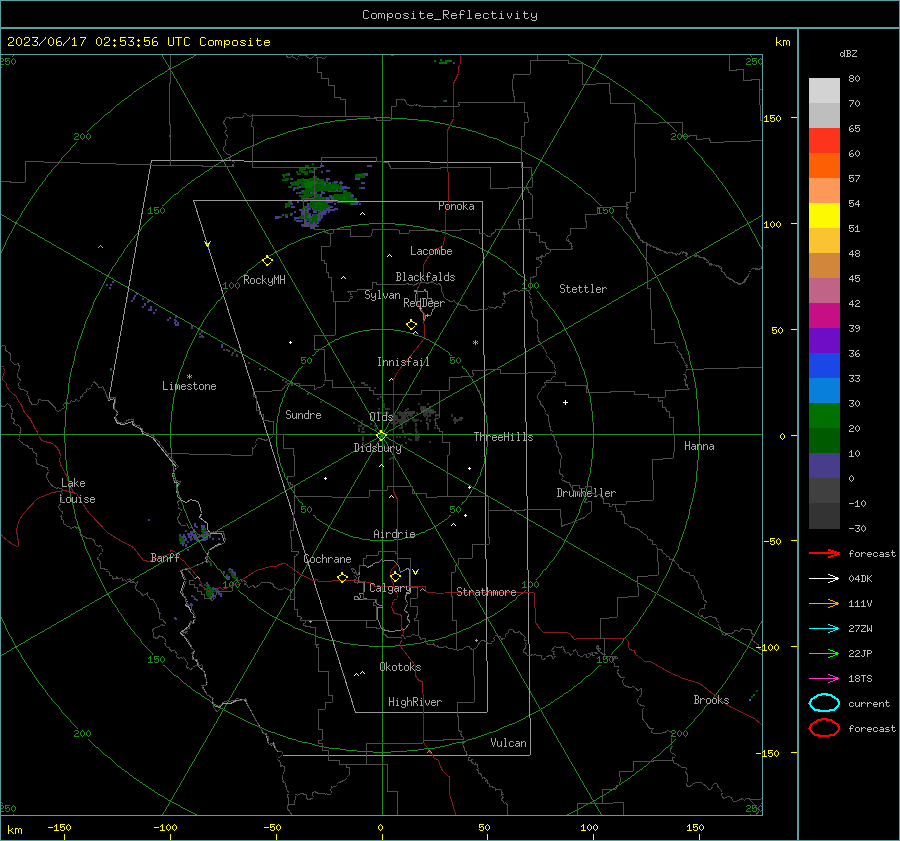Click the red forecast arrow in the legend
The image size is (900, 841).
coord(824,553)
